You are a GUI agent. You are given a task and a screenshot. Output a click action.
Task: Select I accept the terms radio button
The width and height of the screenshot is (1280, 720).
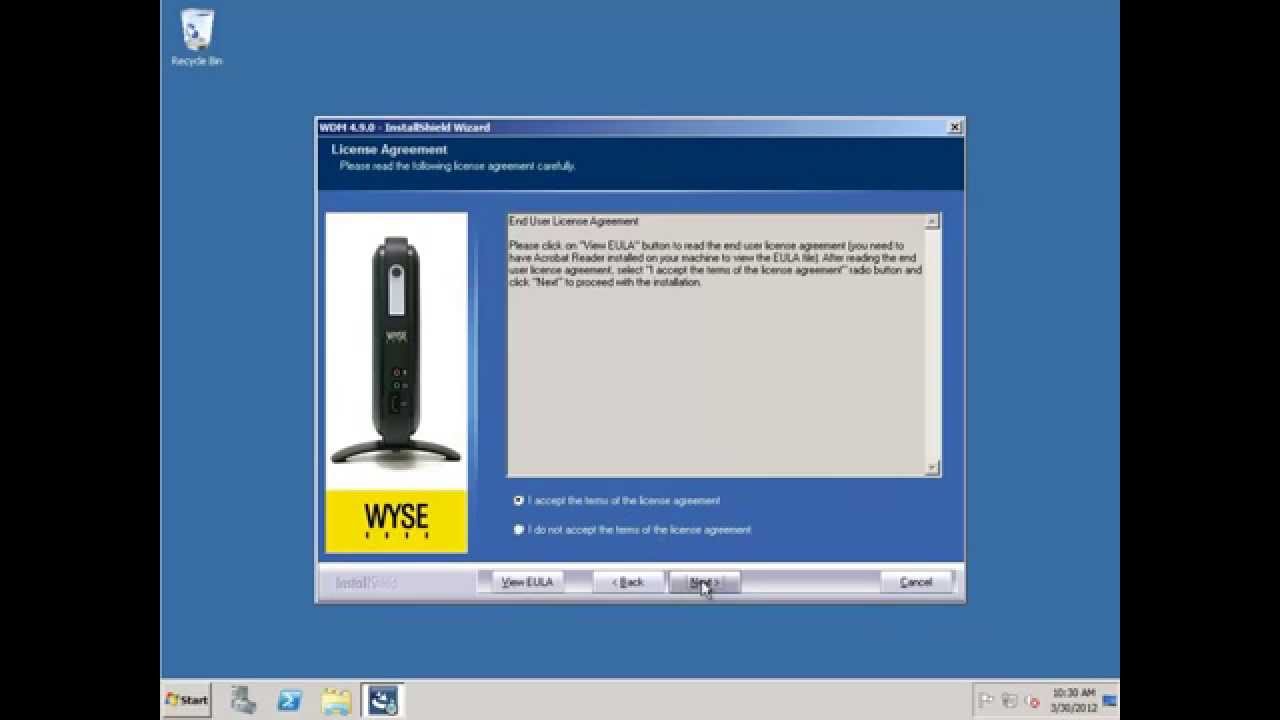(x=518, y=500)
